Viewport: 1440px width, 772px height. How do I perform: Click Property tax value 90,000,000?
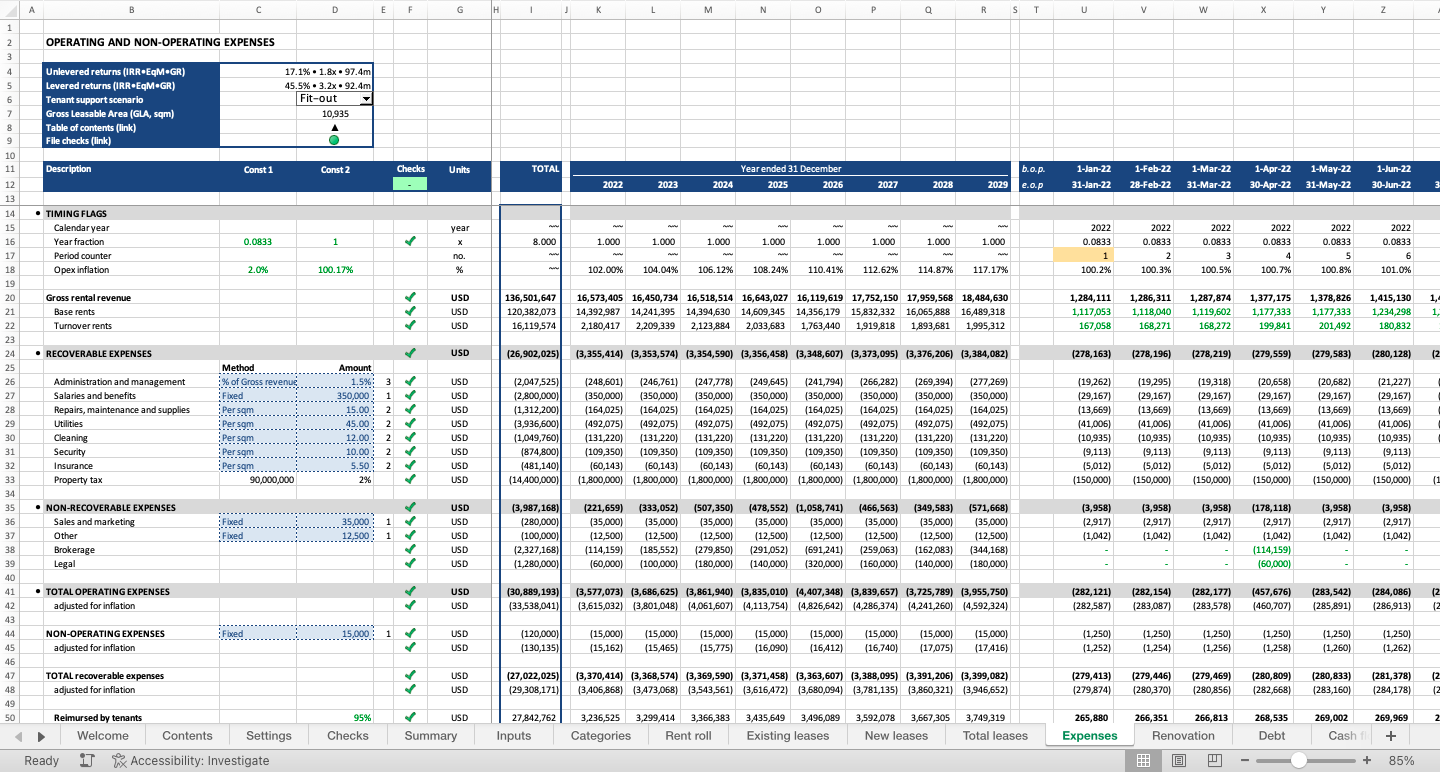258,480
